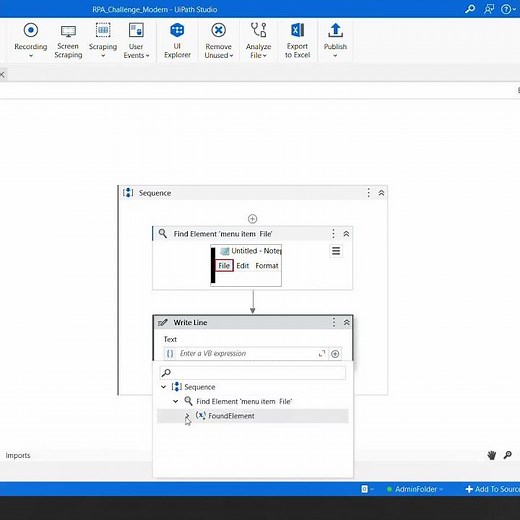
Task: Collapse the Find Element node in the picker
Action: point(175,401)
